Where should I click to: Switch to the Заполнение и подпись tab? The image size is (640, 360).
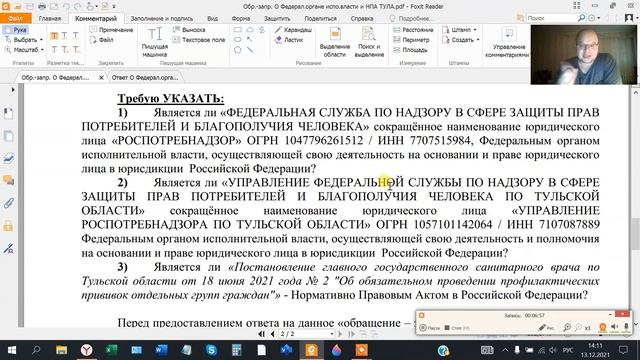coord(162,18)
